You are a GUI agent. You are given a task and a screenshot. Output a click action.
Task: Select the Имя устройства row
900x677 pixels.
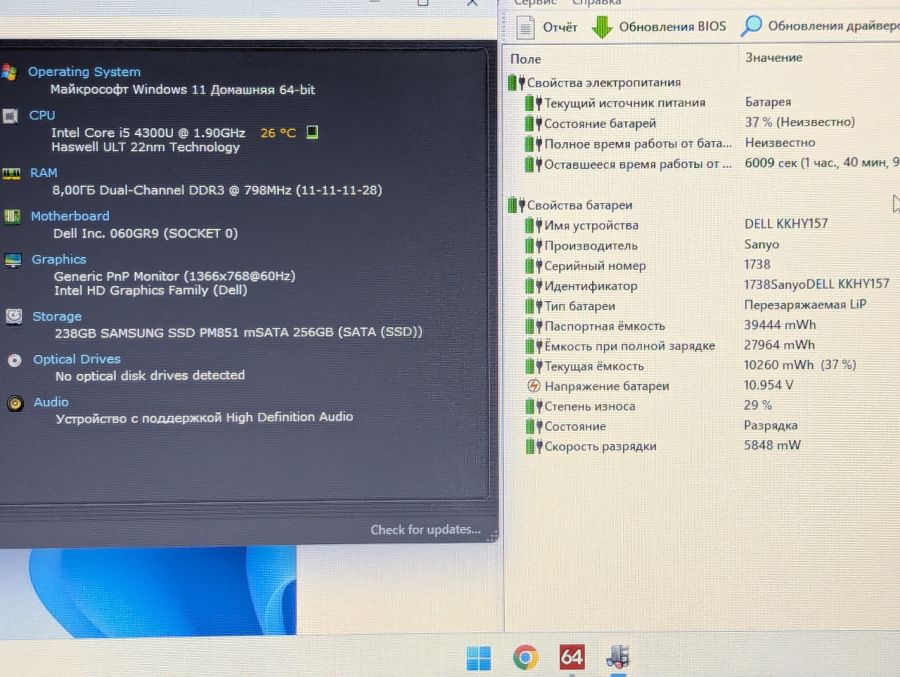click(x=712, y=225)
